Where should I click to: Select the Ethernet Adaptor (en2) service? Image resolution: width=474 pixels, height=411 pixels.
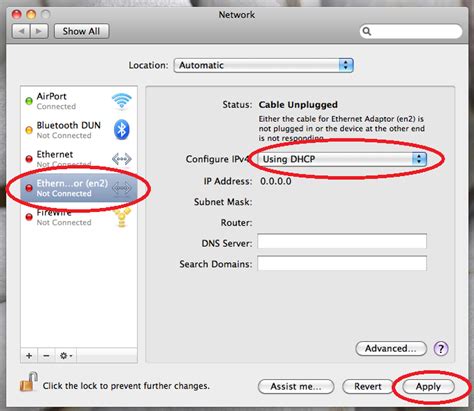79,188
